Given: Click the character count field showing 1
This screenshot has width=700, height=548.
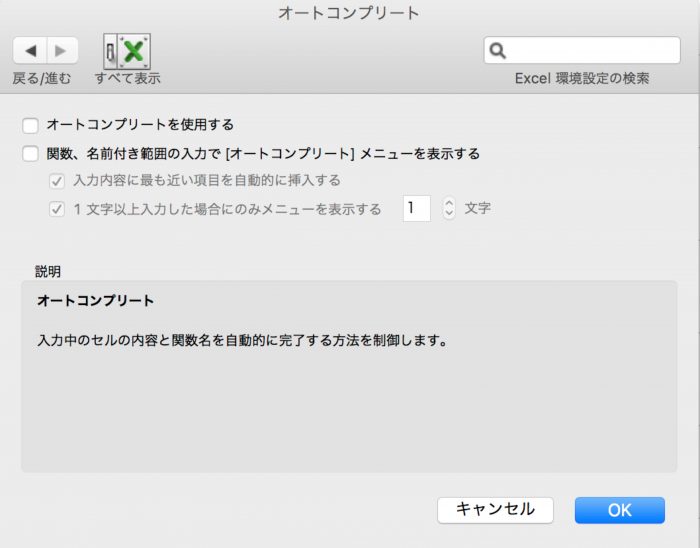Looking at the screenshot, I should tap(416, 208).
